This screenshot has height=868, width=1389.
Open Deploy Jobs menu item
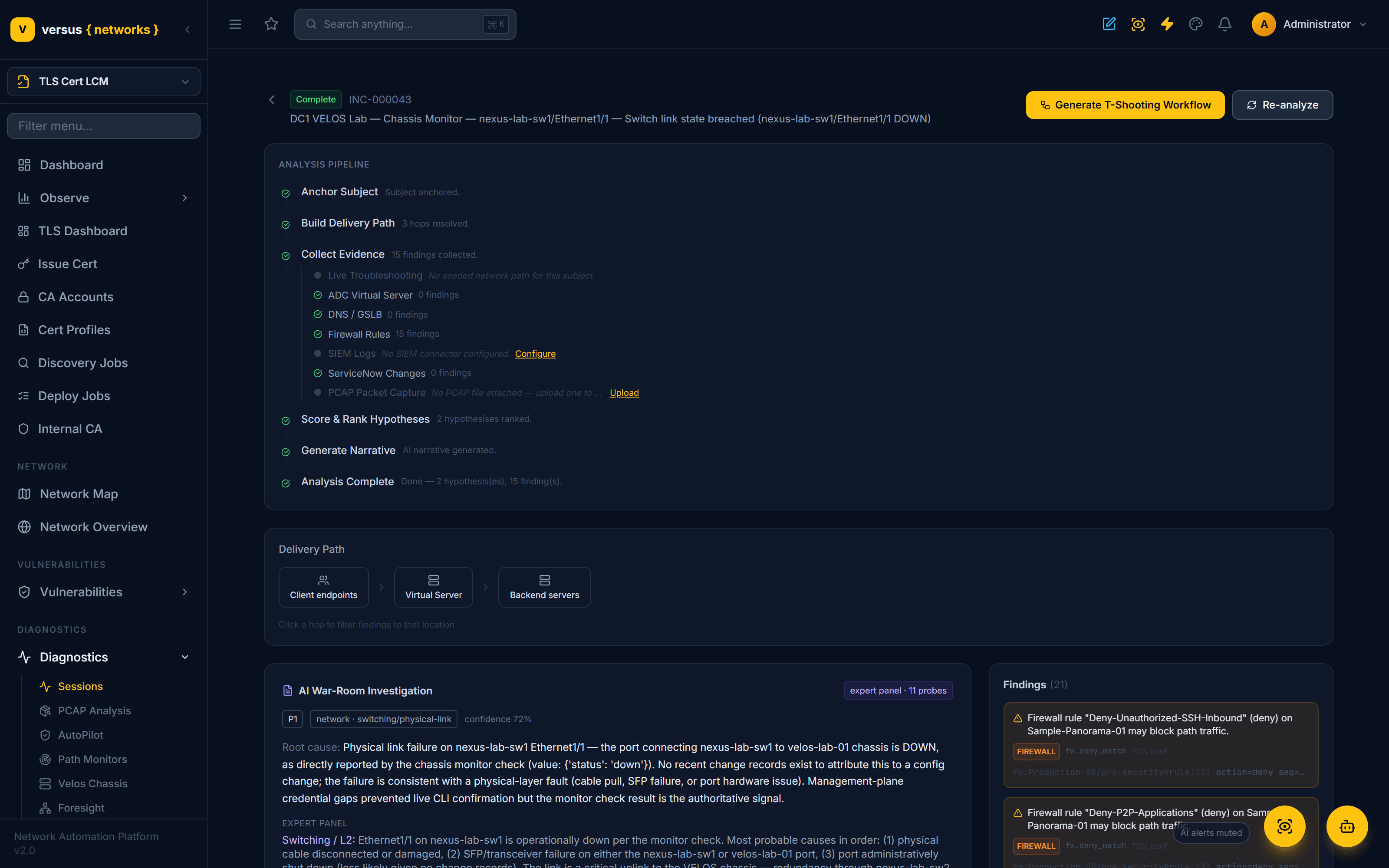pos(103,396)
